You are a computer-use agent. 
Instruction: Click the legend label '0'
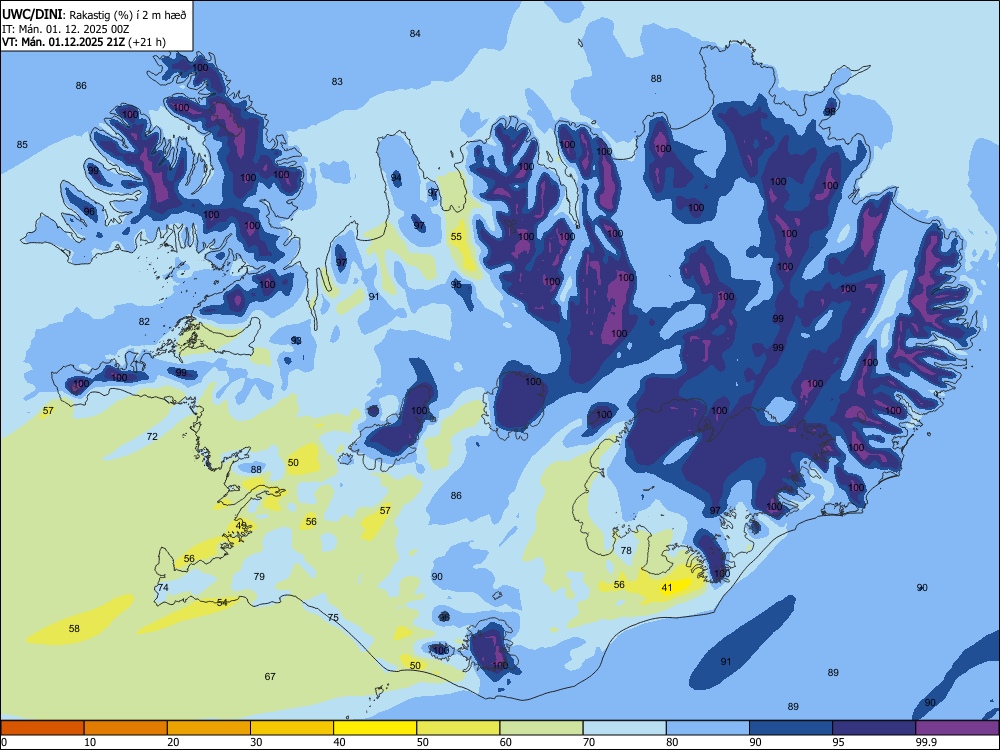pyautogui.click(x=4, y=742)
